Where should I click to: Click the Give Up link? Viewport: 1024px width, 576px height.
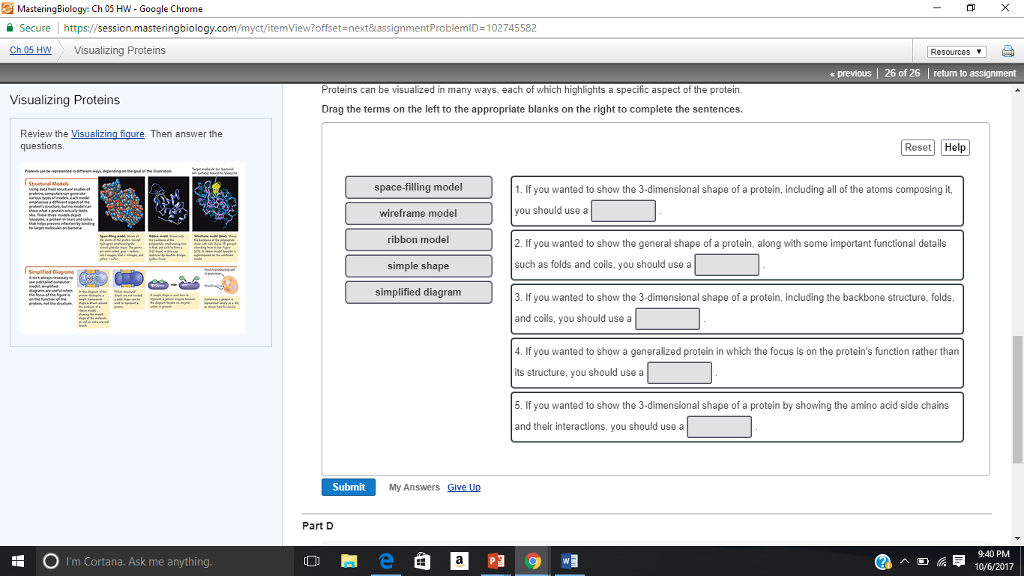pos(463,487)
